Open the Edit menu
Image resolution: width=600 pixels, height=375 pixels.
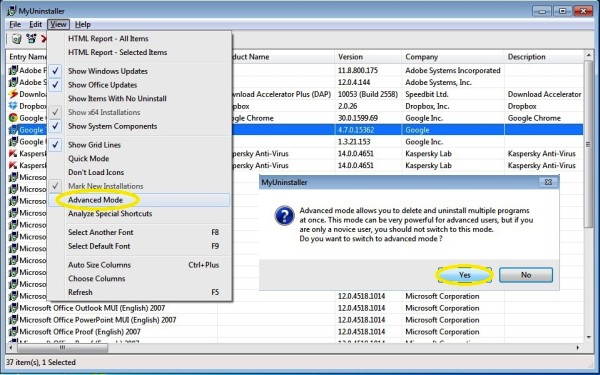(x=36, y=24)
